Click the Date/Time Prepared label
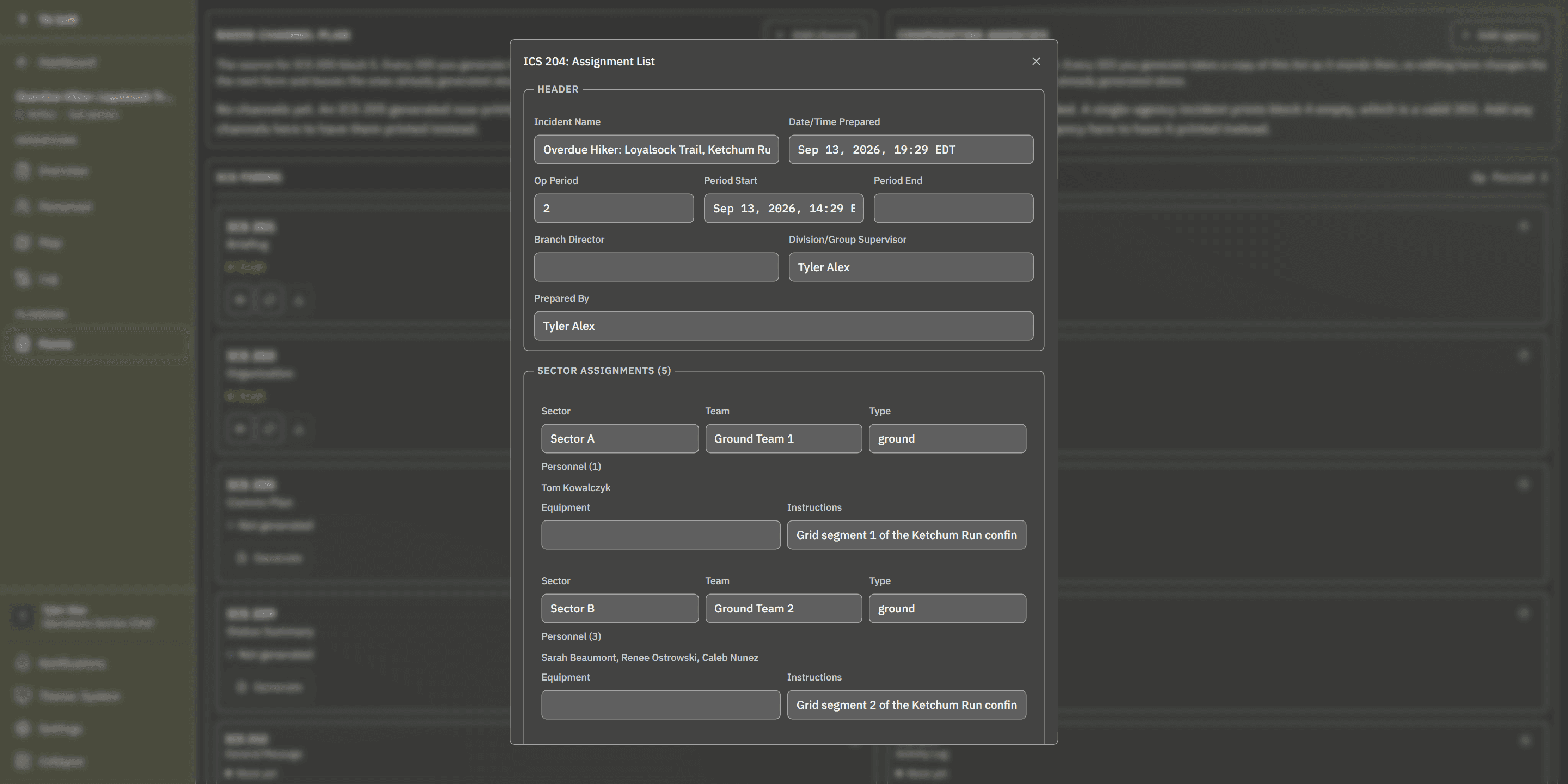The width and height of the screenshot is (1568, 784). [834, 122]
